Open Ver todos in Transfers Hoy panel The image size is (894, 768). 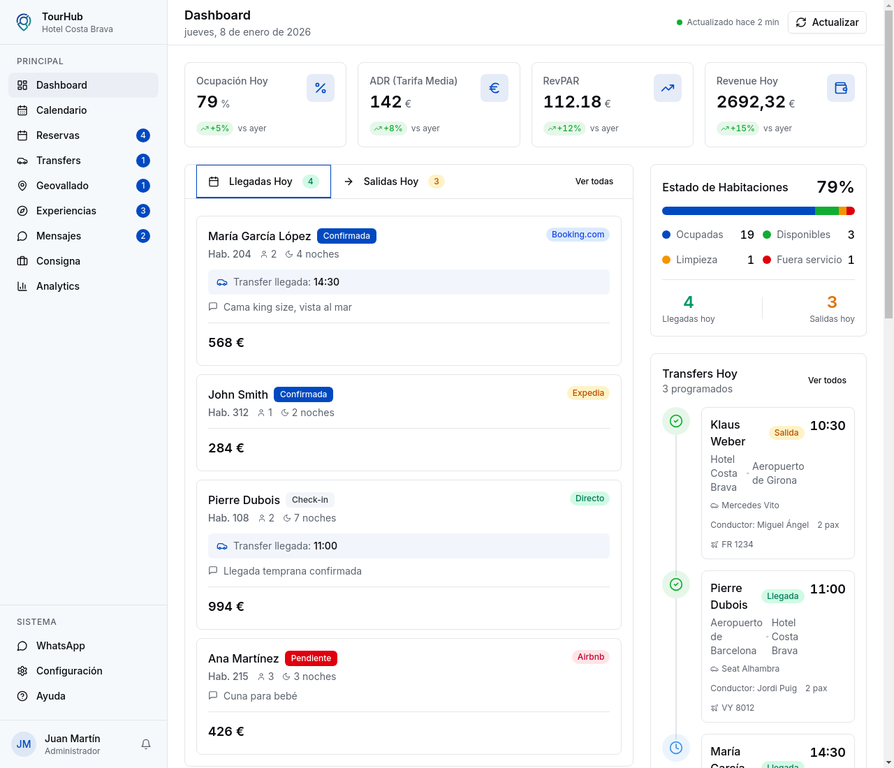(828, 380)
